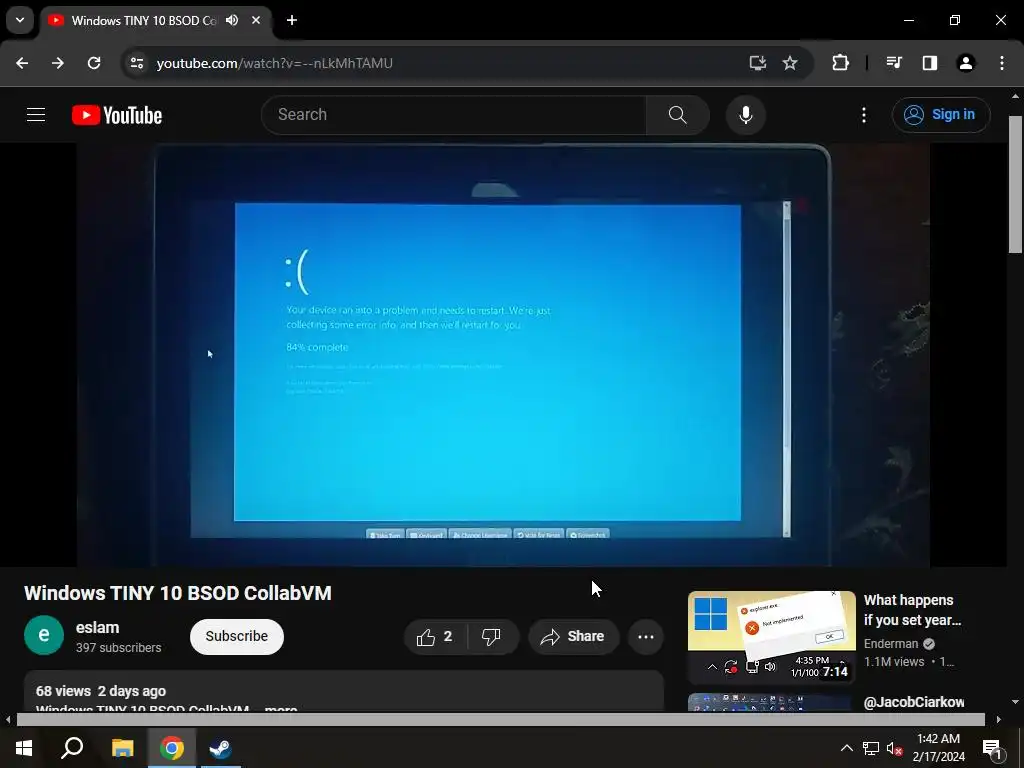1024x768 pixels.
Task: Open Windows taskbar search
Action: click(x=72, y=748)
